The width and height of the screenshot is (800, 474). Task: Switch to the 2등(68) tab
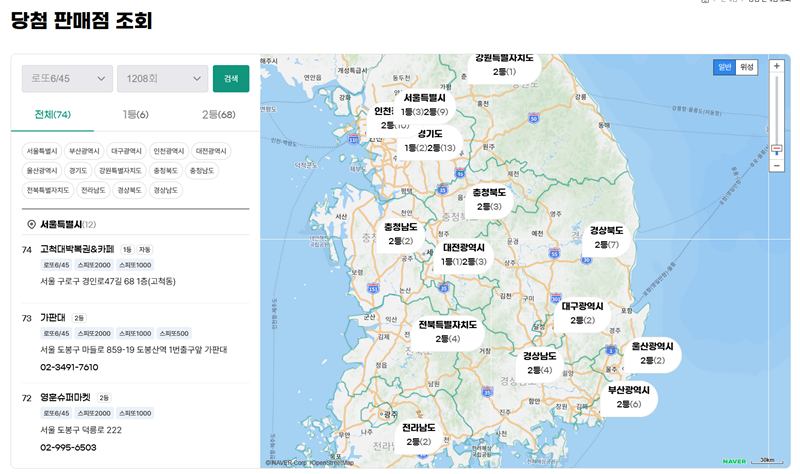tap(218, 115)
